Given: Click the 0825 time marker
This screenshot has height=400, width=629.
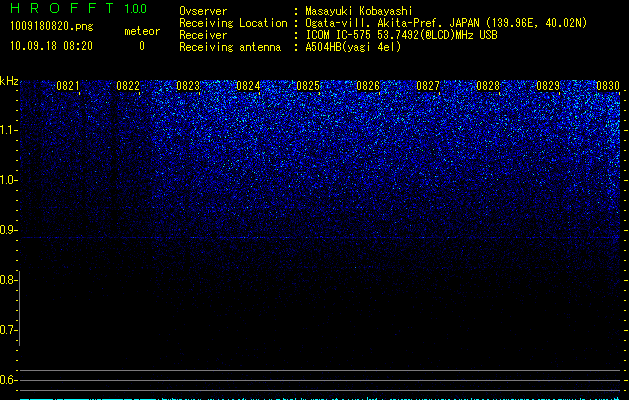Looking at the screenshot, I should coord(308,86).
